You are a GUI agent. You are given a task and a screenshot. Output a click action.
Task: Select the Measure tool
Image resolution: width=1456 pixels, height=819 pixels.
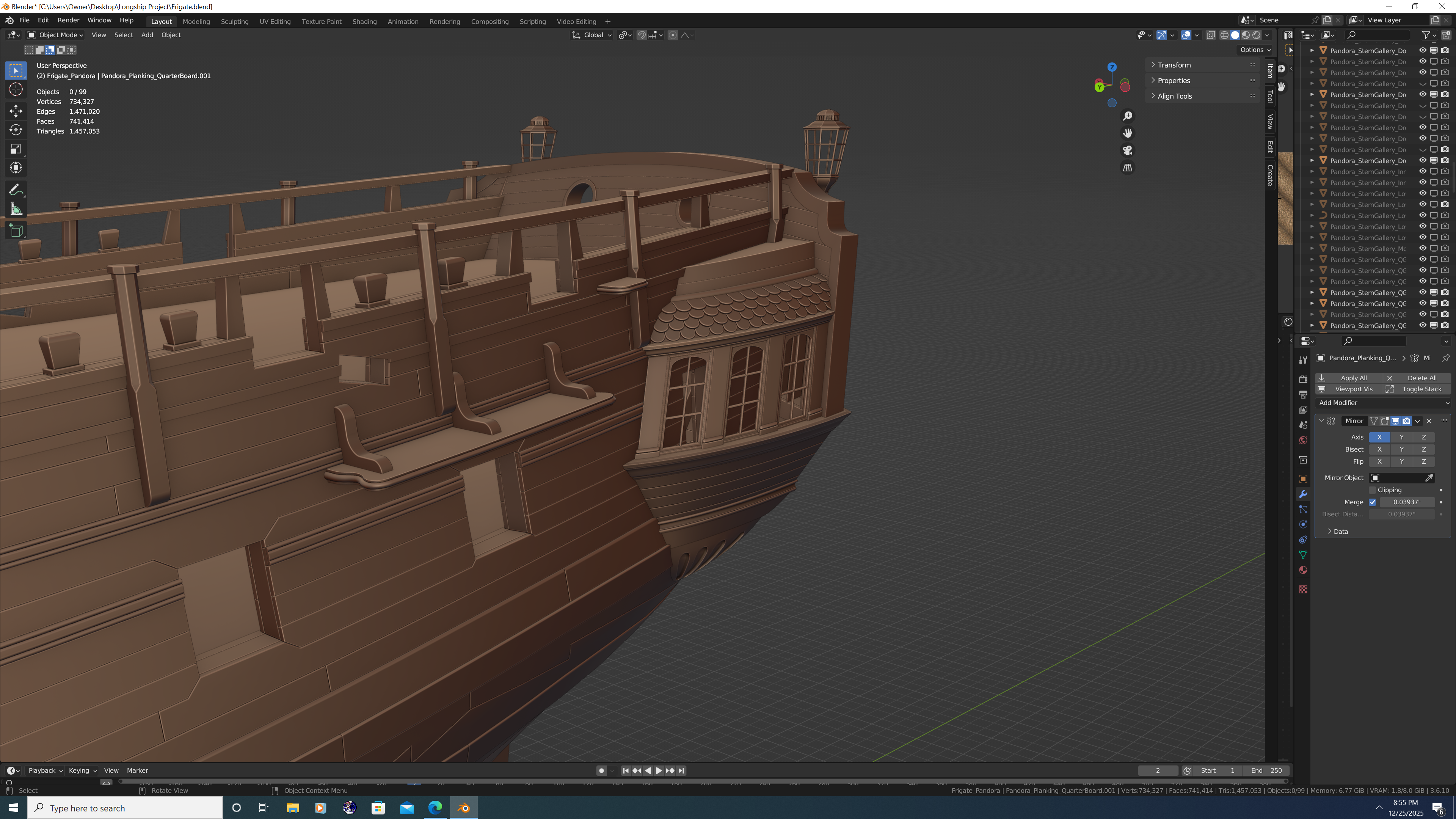coord(16,210)
